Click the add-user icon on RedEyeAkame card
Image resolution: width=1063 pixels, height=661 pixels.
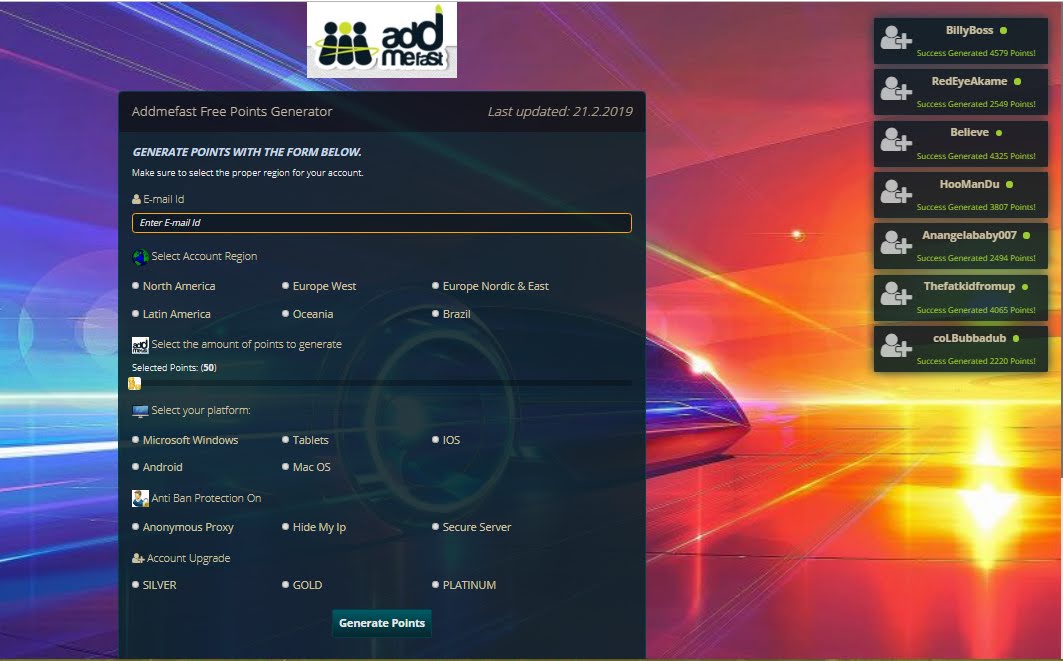[896, 89]
